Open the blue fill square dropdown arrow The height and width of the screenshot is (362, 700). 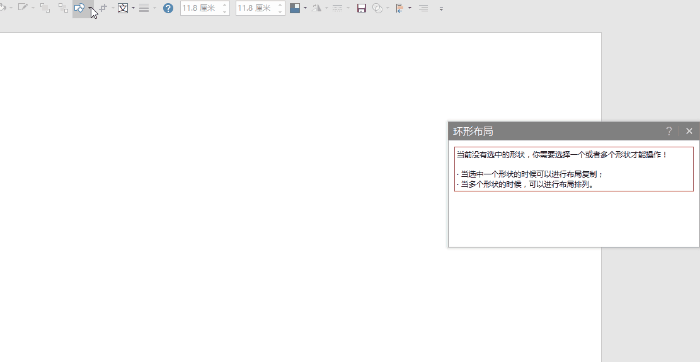[x=305, y=8]
